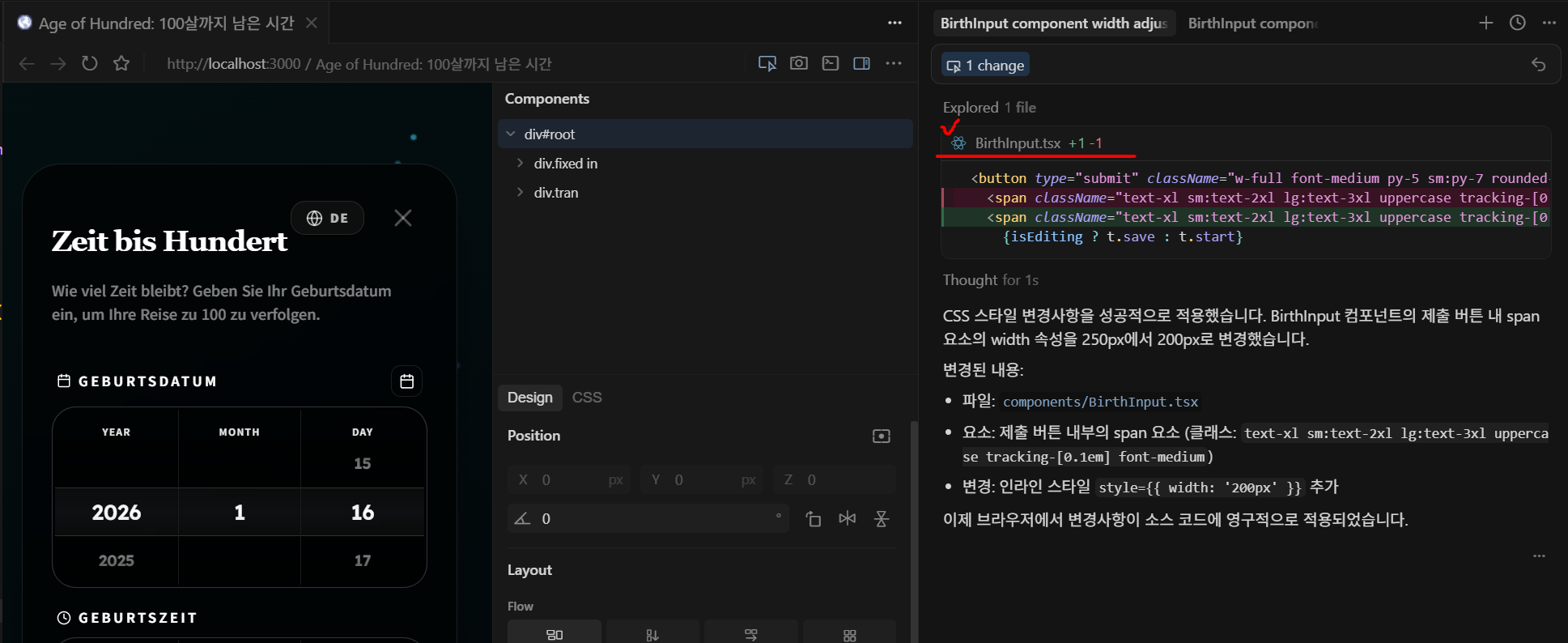
Task: Go forward in the embedded browser
Action: 58,63
